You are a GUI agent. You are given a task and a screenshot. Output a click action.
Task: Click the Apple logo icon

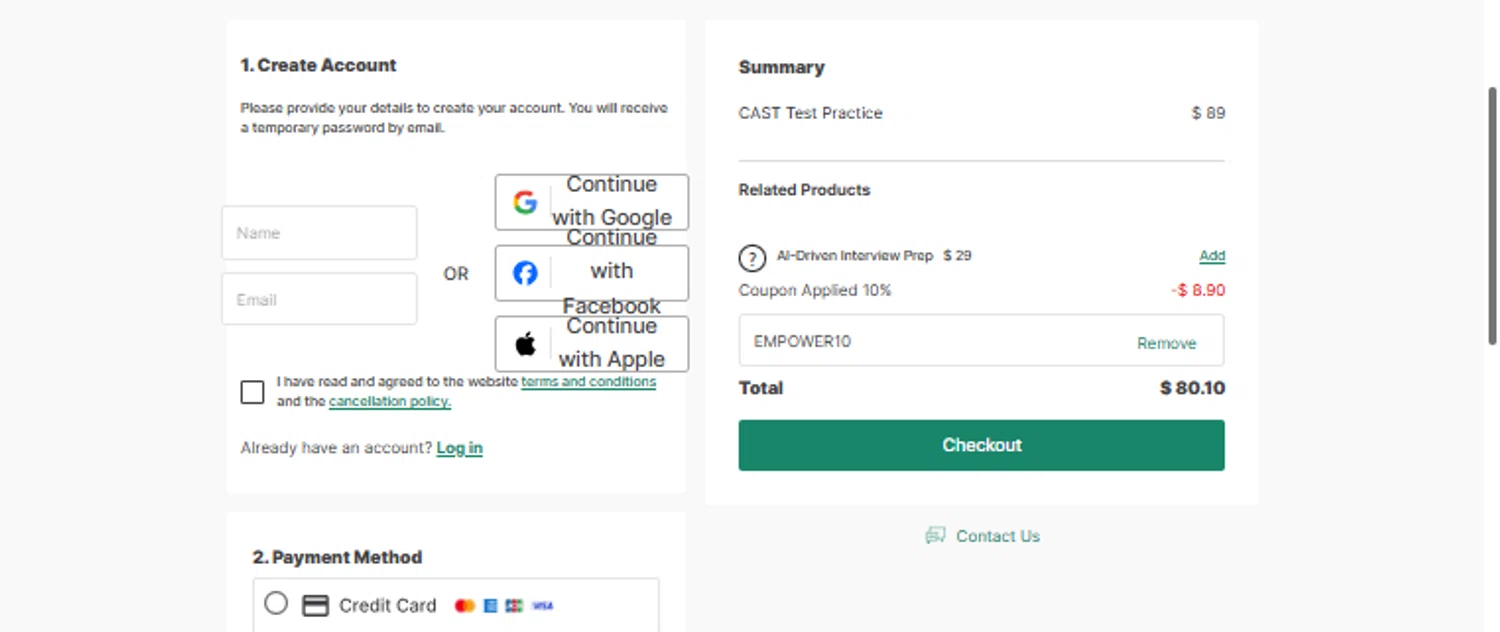click(525, 344)
